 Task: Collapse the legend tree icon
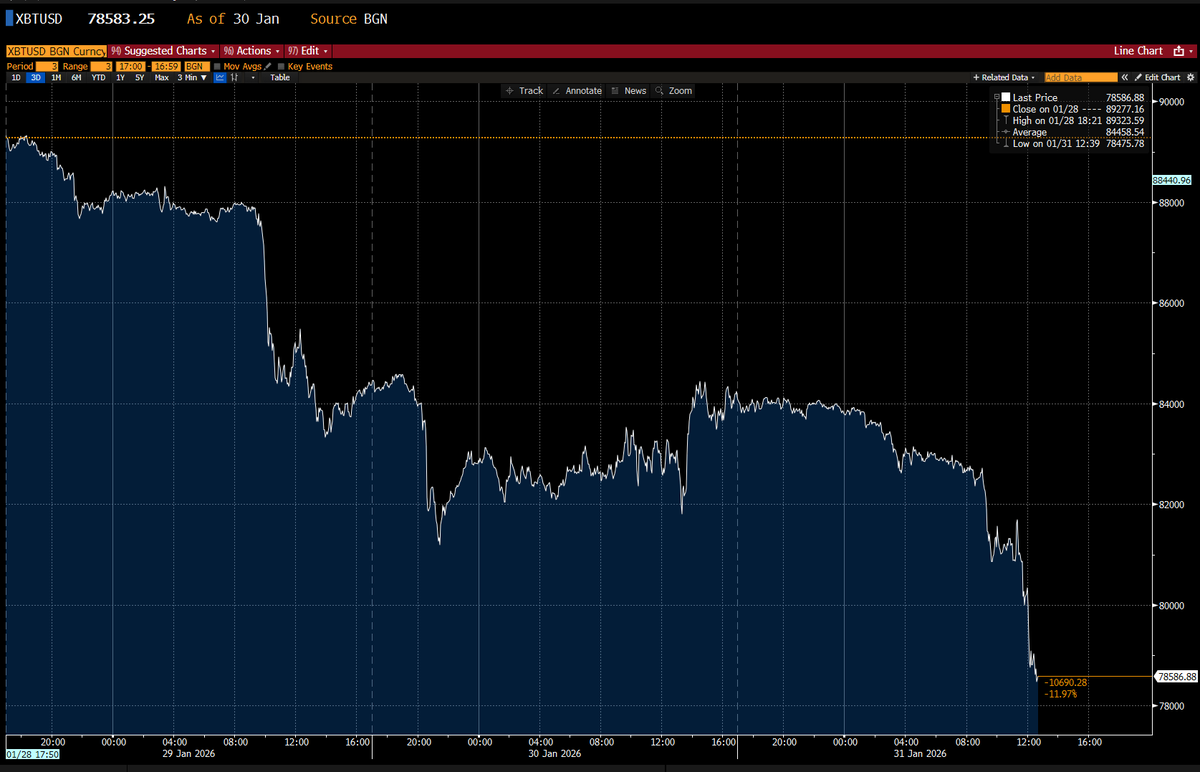coord(996,97)
